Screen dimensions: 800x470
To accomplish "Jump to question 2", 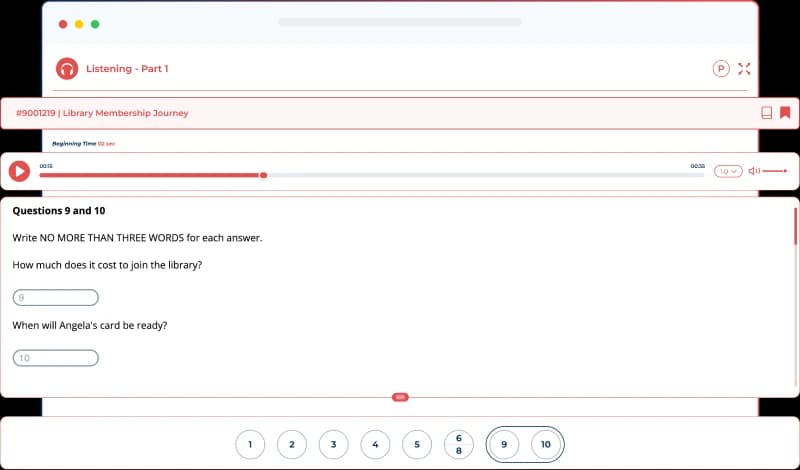I will click(292, 445).
